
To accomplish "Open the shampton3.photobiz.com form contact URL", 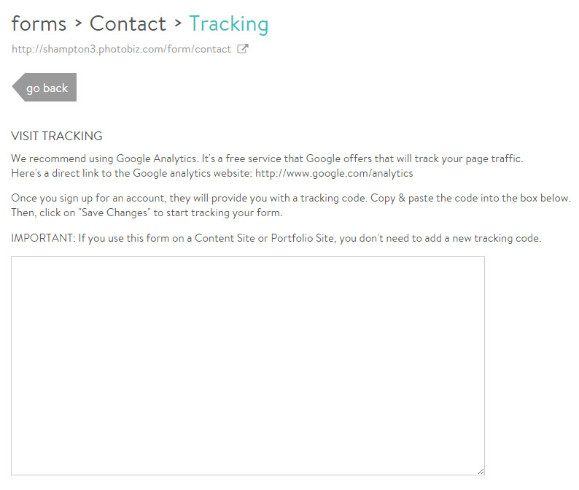I will 121,49.
